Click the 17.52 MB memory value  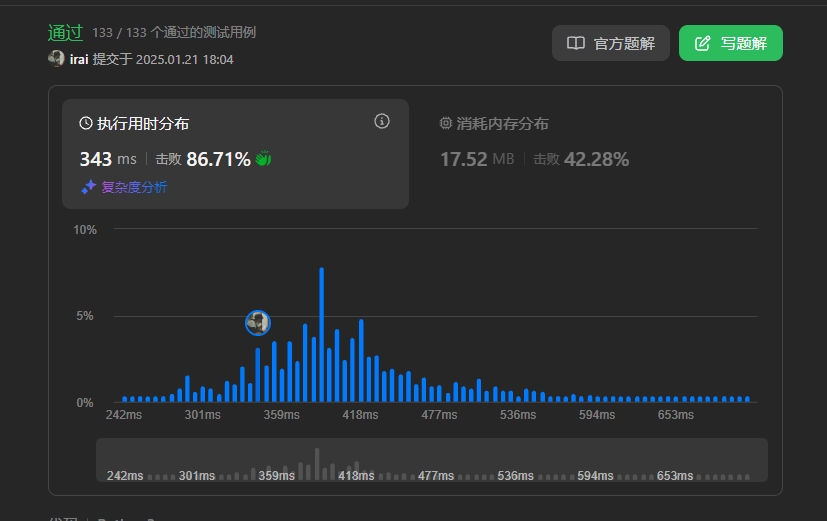pyautogui.click(x=477, y=159)
